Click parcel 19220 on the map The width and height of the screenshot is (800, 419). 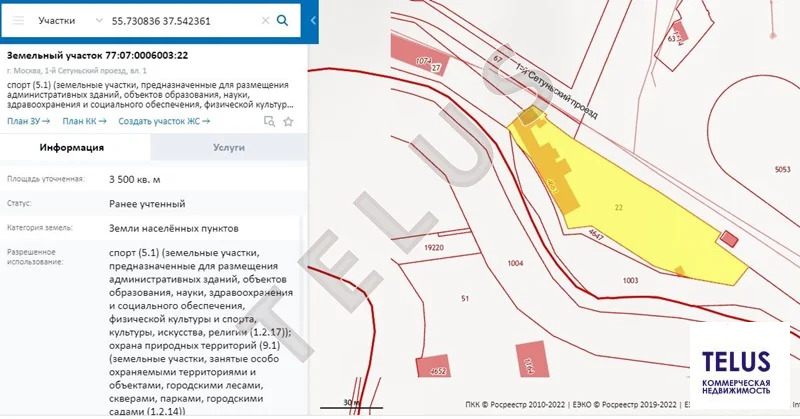click(433, 246)
